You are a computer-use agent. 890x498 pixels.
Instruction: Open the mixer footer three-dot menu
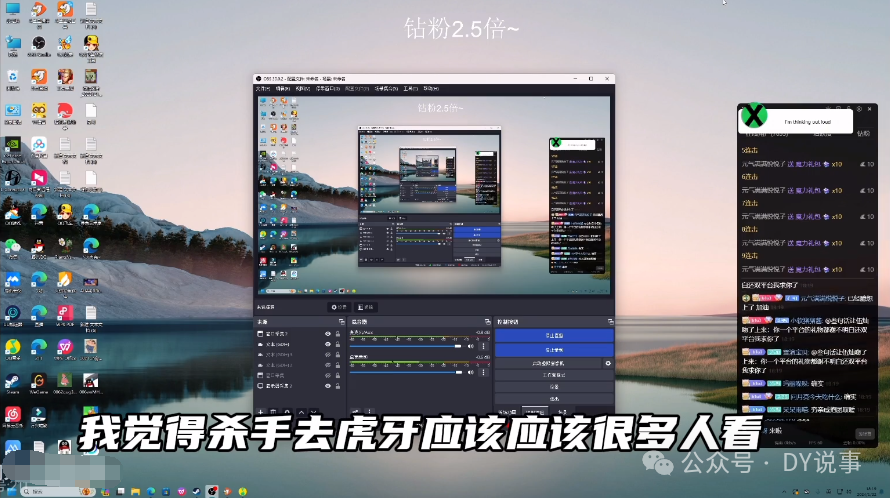[x=370, y=412]
